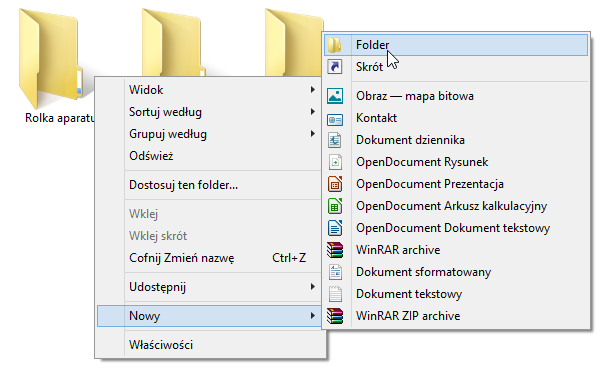Choose Dostosuj ten folder...
This screenshot has height=371, width=604.
click(210, 185)
